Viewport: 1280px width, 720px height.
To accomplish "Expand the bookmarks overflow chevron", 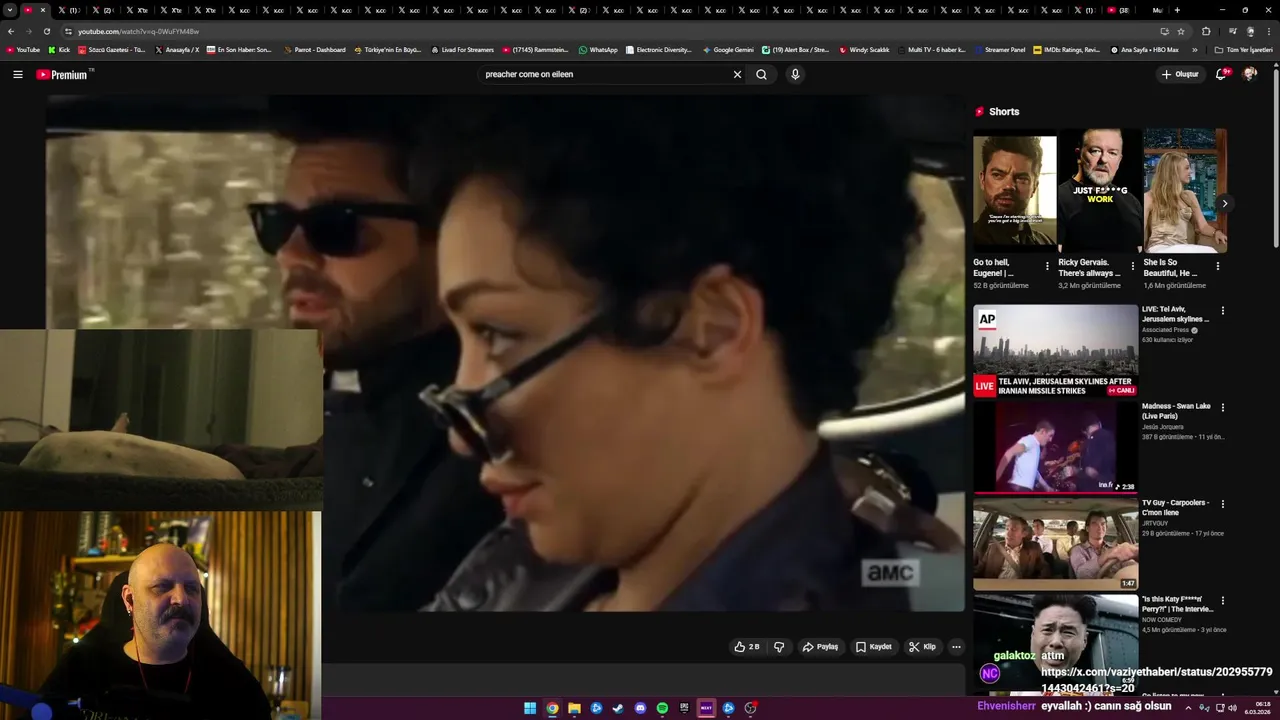I will tap(1194, 50).
